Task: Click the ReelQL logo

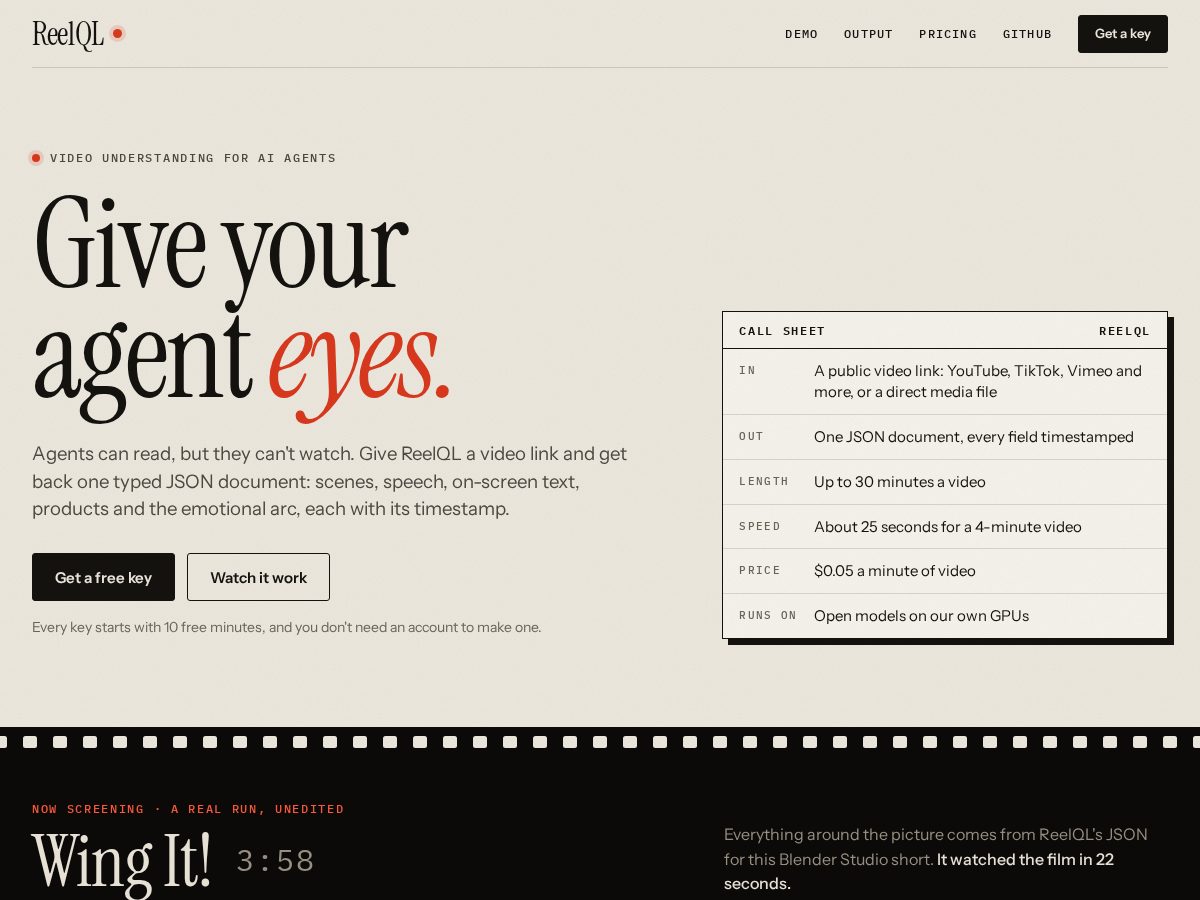Action: (x=68, y=34)
